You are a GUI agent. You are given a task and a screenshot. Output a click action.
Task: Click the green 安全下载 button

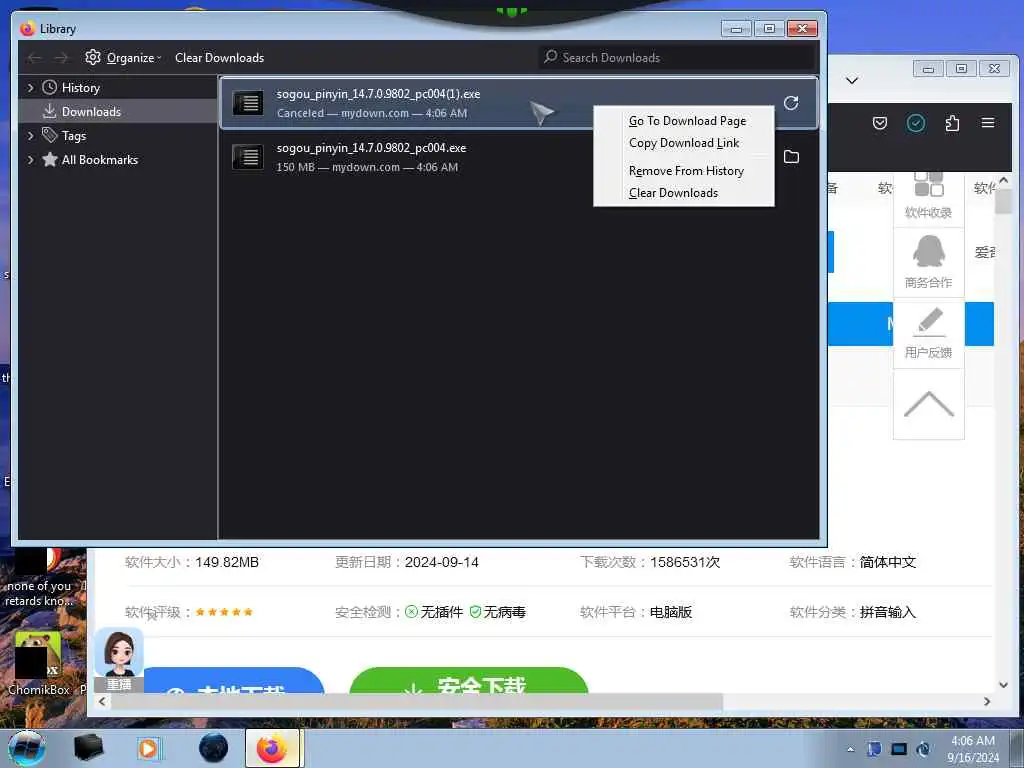[469, 680]
